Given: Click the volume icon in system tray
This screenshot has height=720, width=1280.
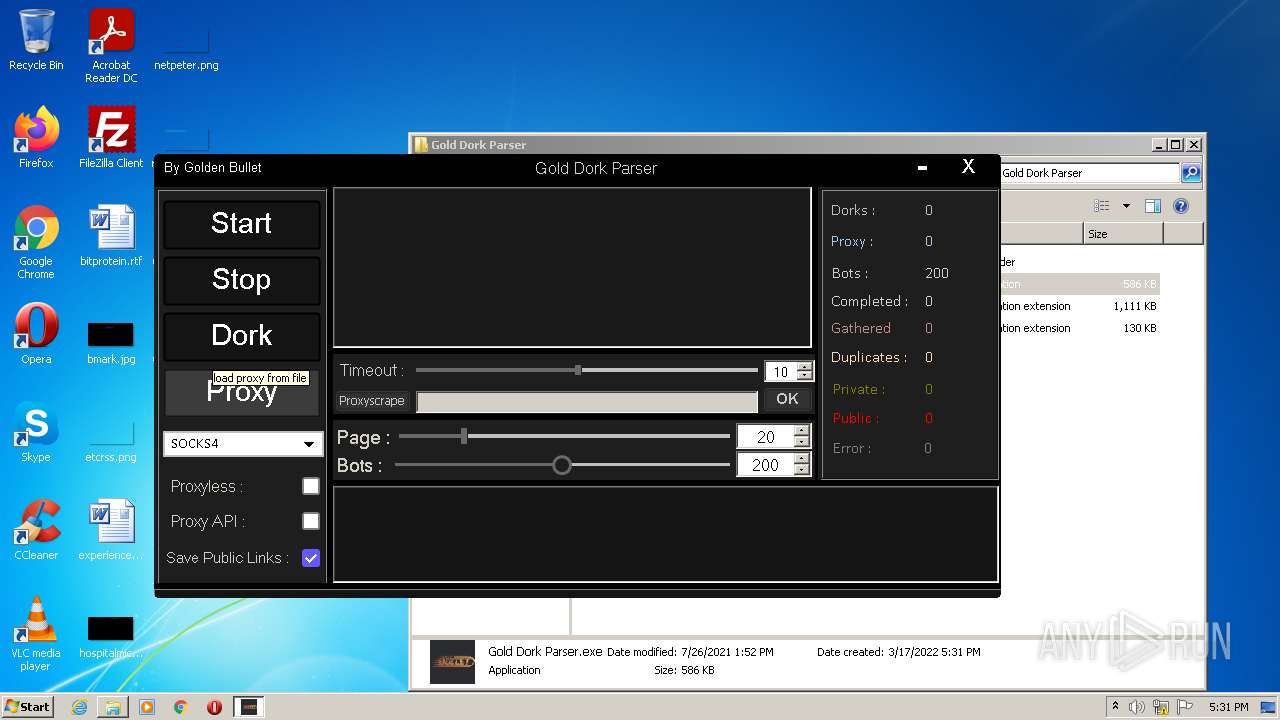Looking at the screenshot, I should [1137, 707].
